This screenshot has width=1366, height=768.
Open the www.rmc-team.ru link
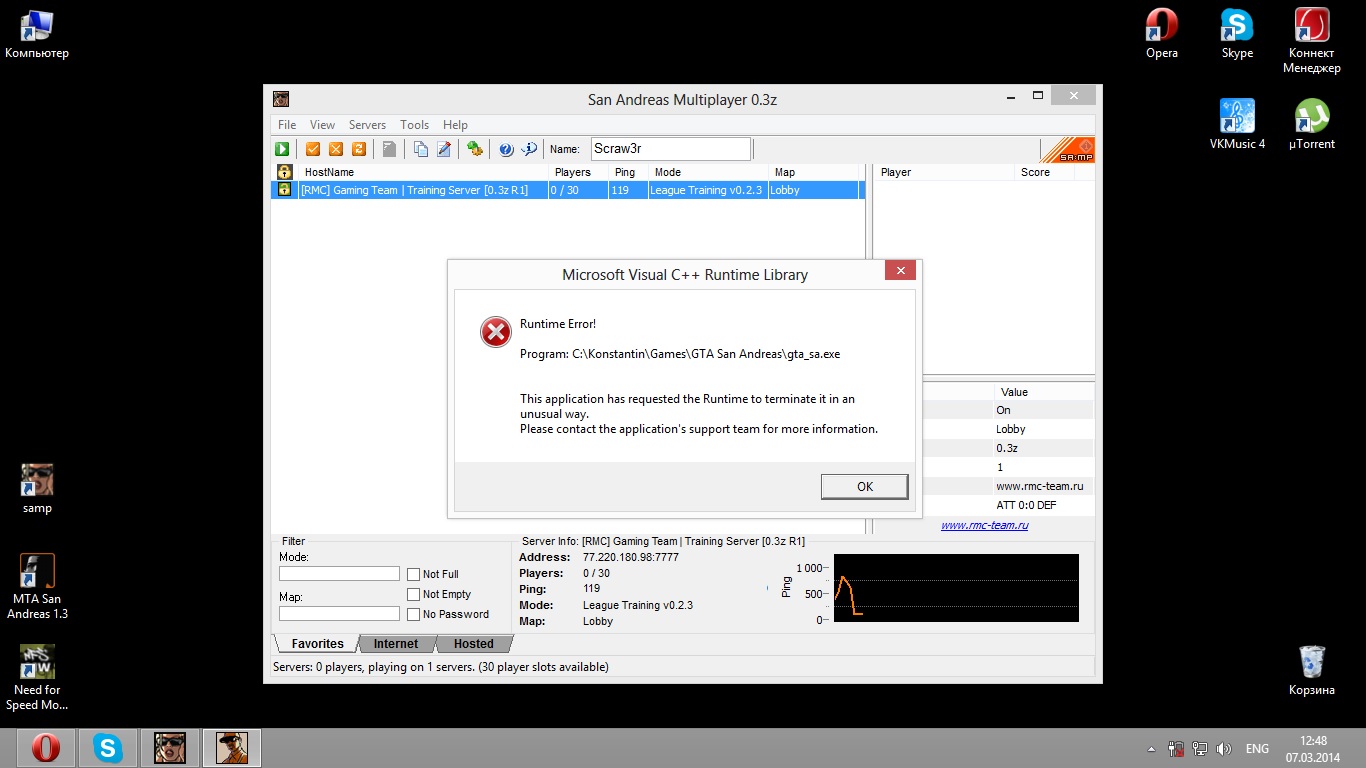[984, 525]
